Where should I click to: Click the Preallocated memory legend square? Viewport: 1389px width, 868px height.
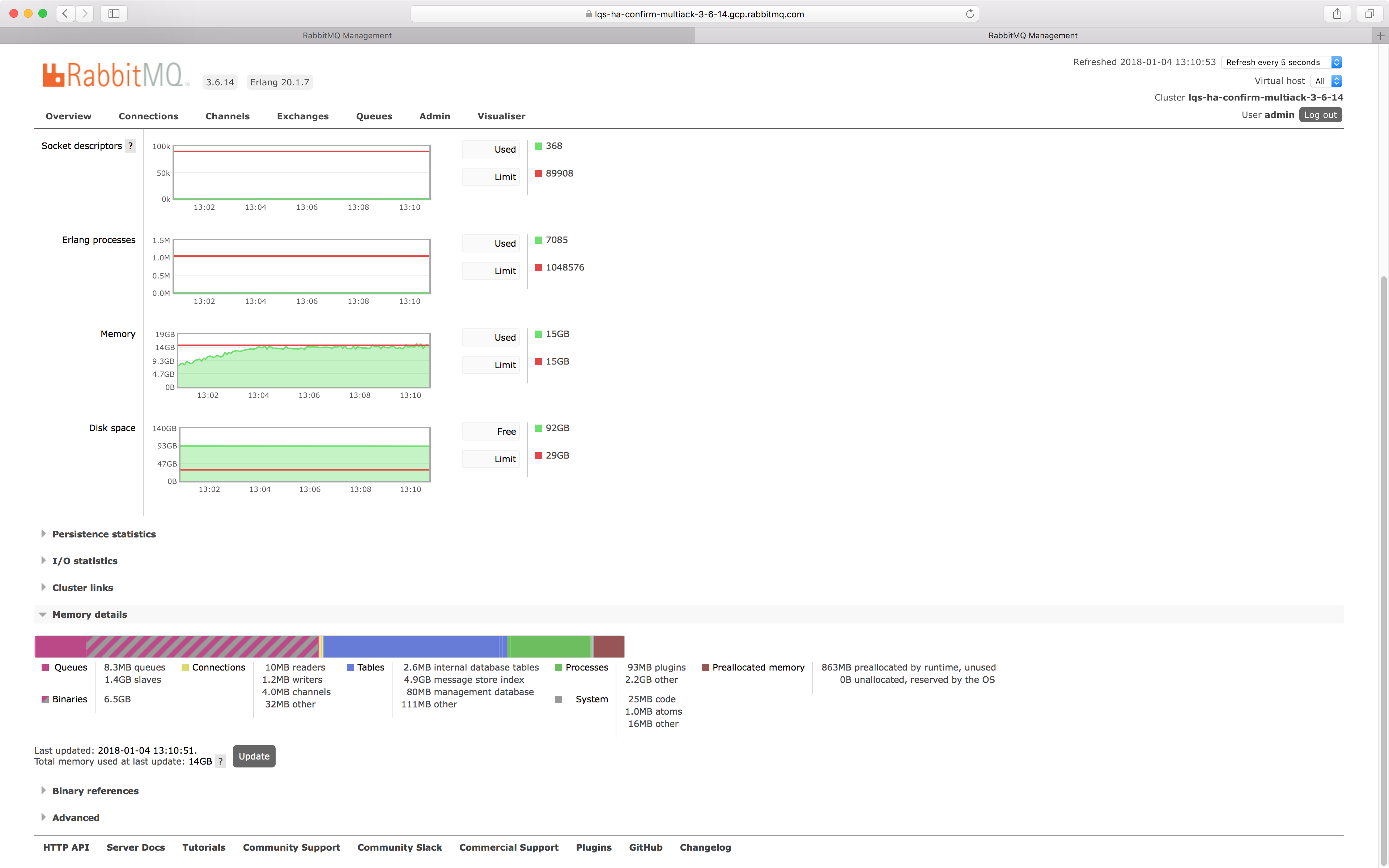tap(704, 667)
